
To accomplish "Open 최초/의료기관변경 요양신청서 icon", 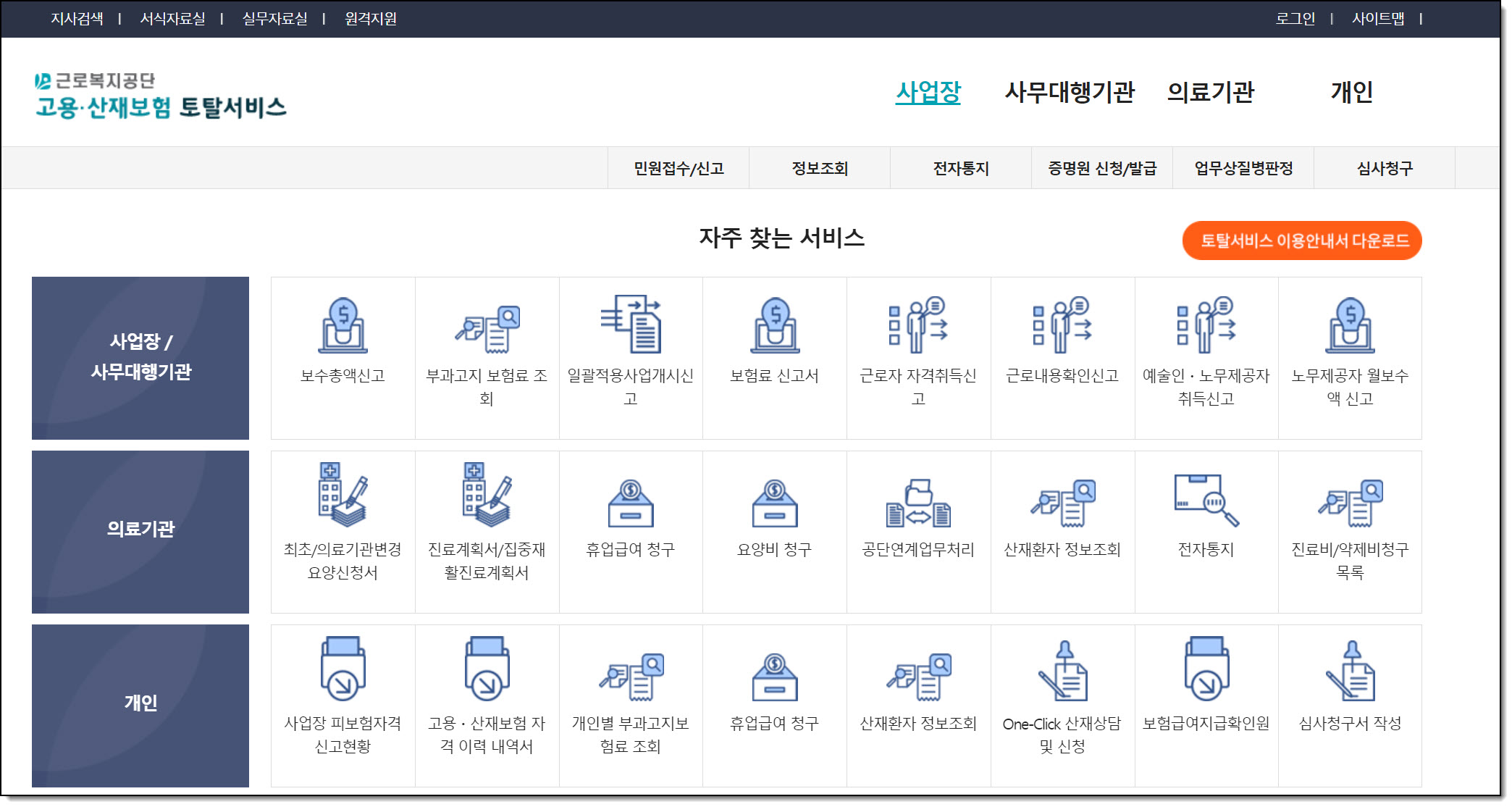I will click(343, 495).
